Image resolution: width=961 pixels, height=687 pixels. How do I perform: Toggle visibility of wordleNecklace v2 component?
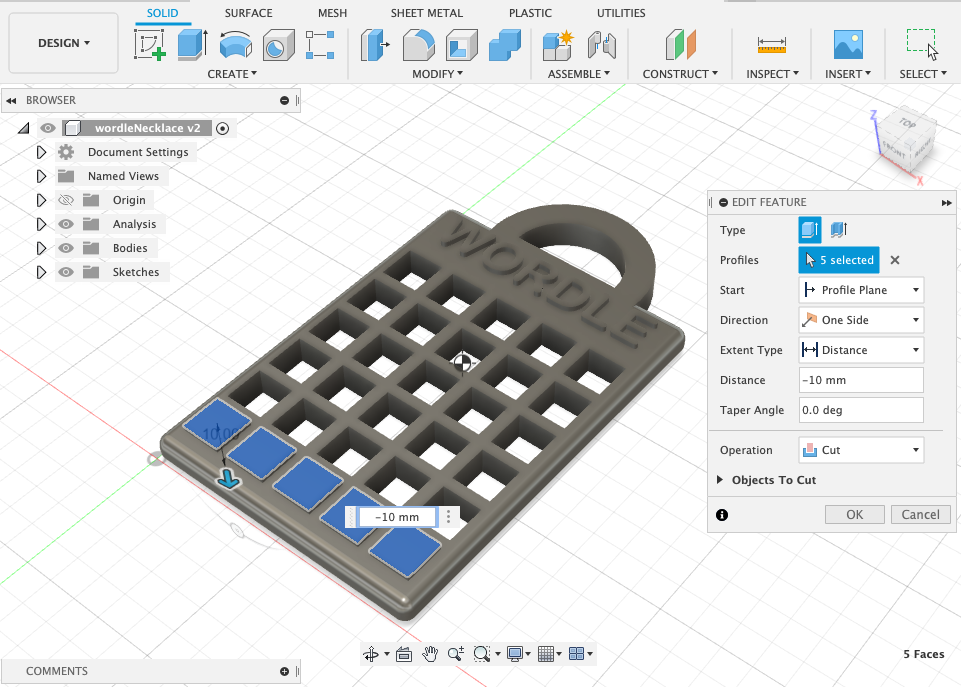point(48,128)
